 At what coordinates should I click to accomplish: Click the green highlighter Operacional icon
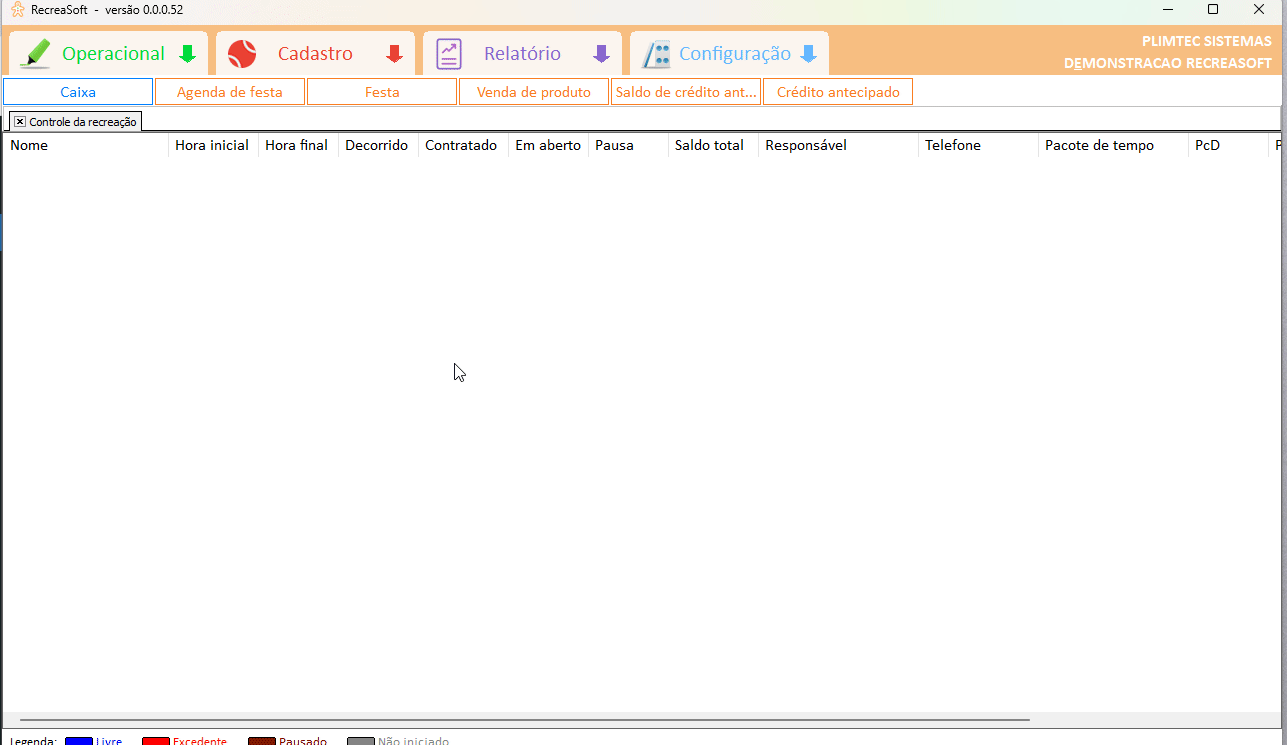[x=35, y=54]
